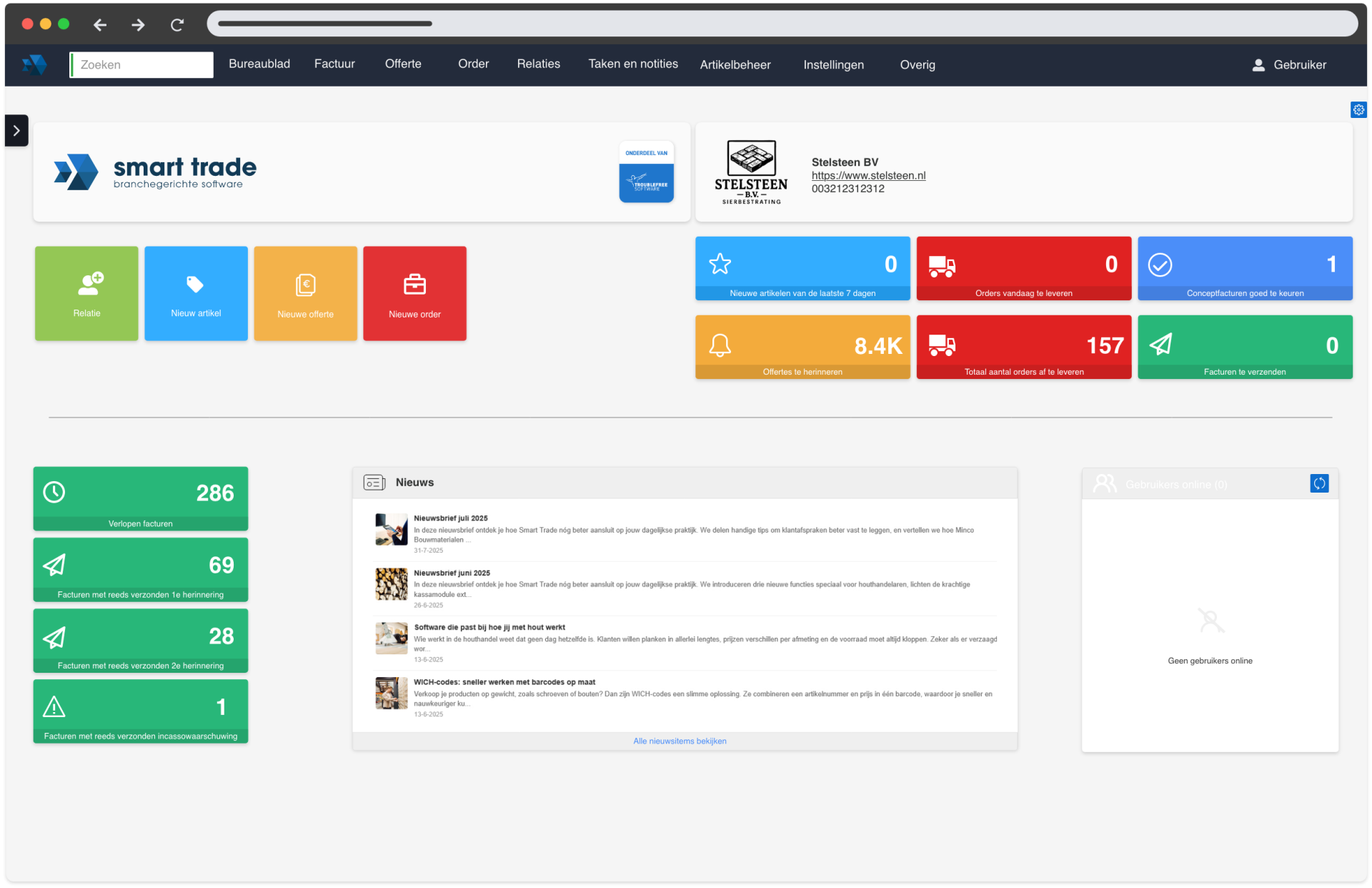Click into the Zoeken search field

143,65
